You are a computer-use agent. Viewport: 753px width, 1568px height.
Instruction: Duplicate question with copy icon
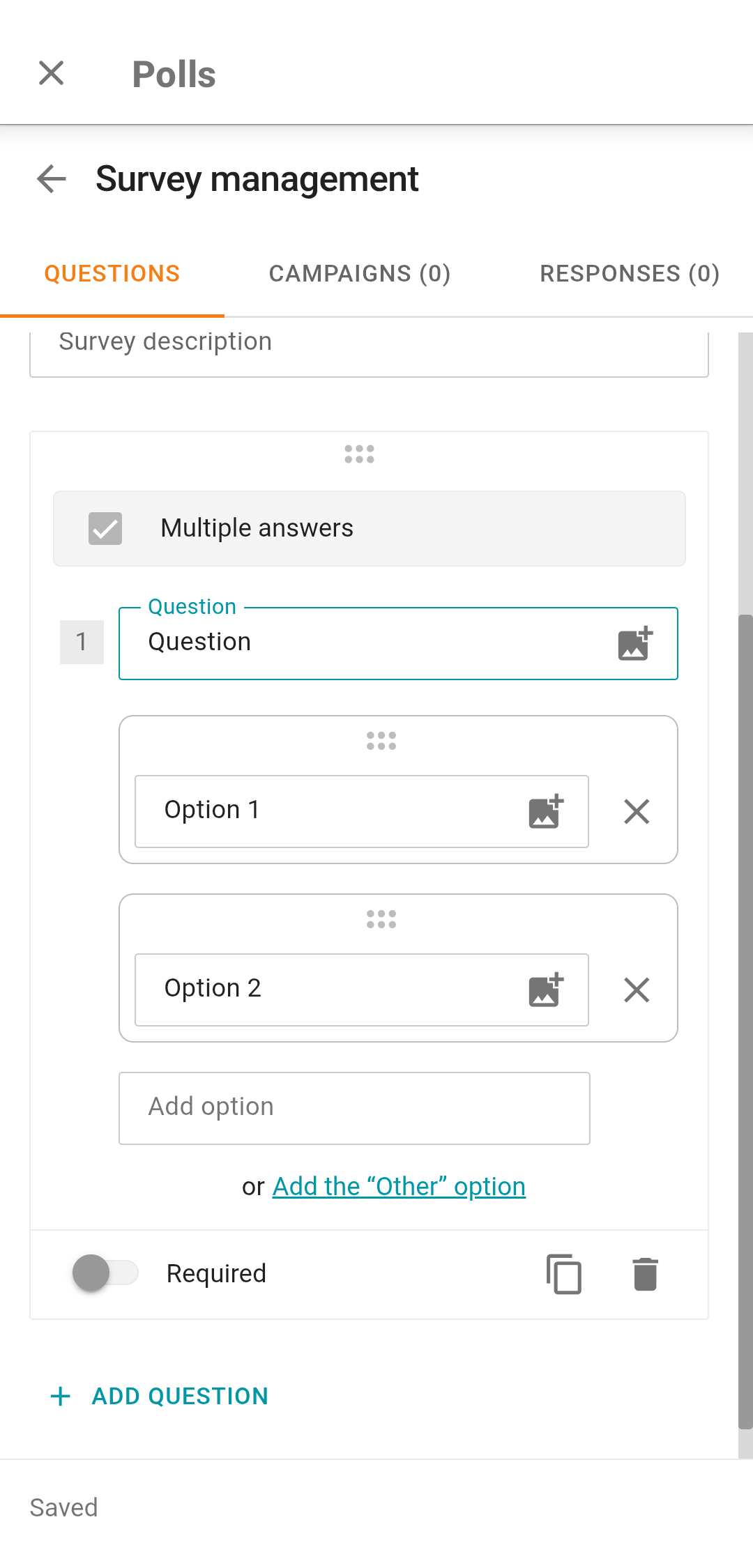563,1274
